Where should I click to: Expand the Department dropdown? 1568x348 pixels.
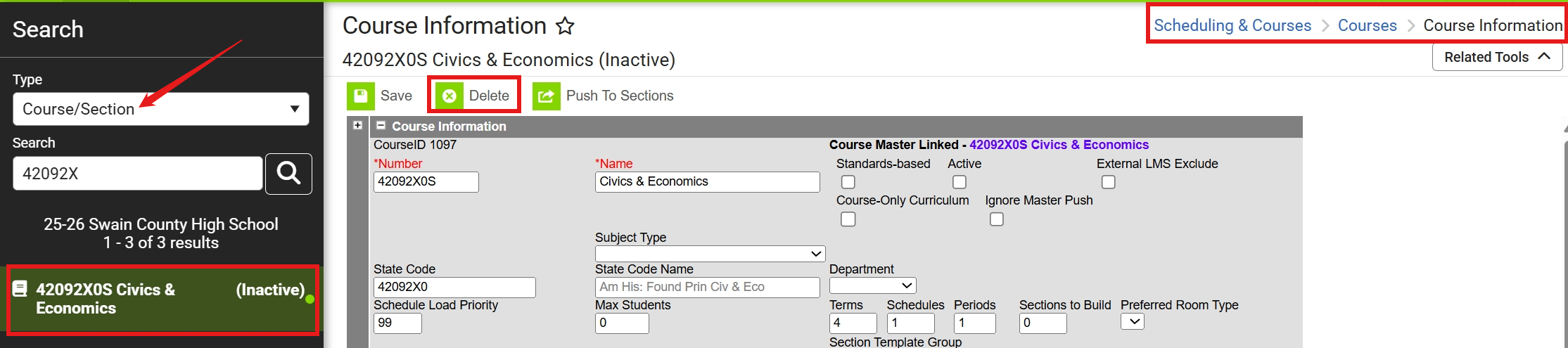[x=872, y=285]
